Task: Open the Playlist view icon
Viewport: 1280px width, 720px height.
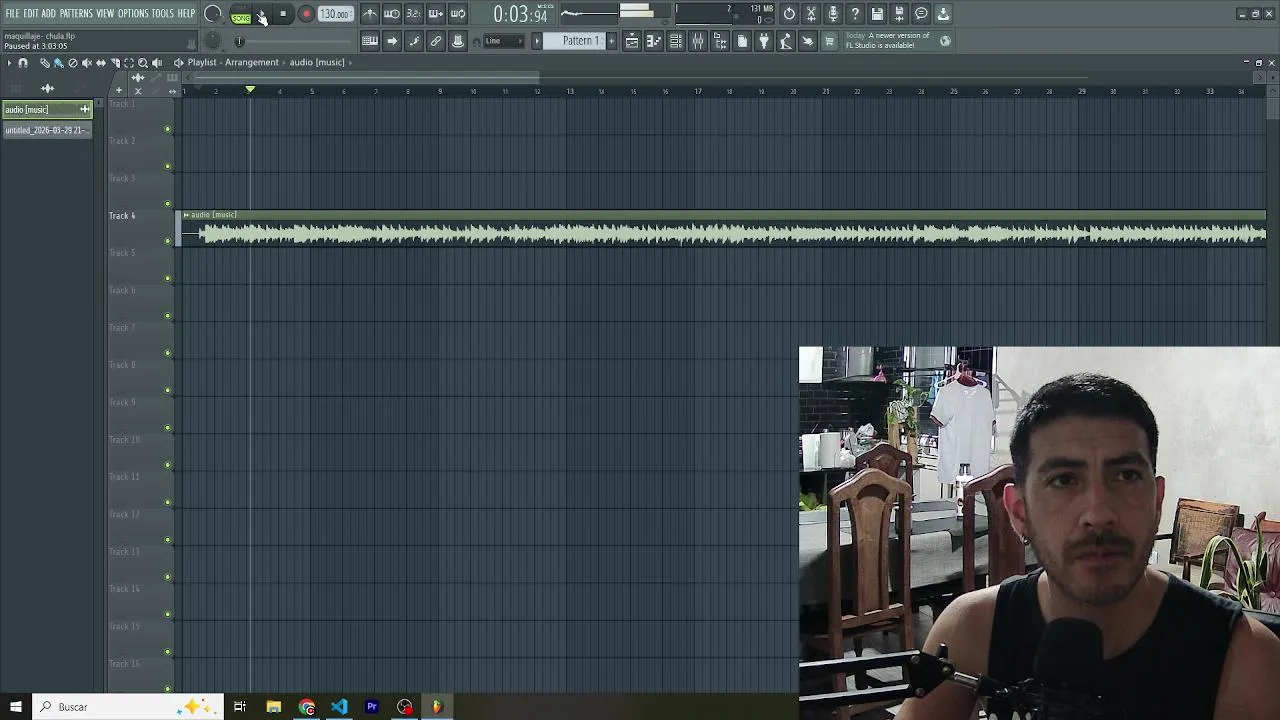Action: coord(632,41)
